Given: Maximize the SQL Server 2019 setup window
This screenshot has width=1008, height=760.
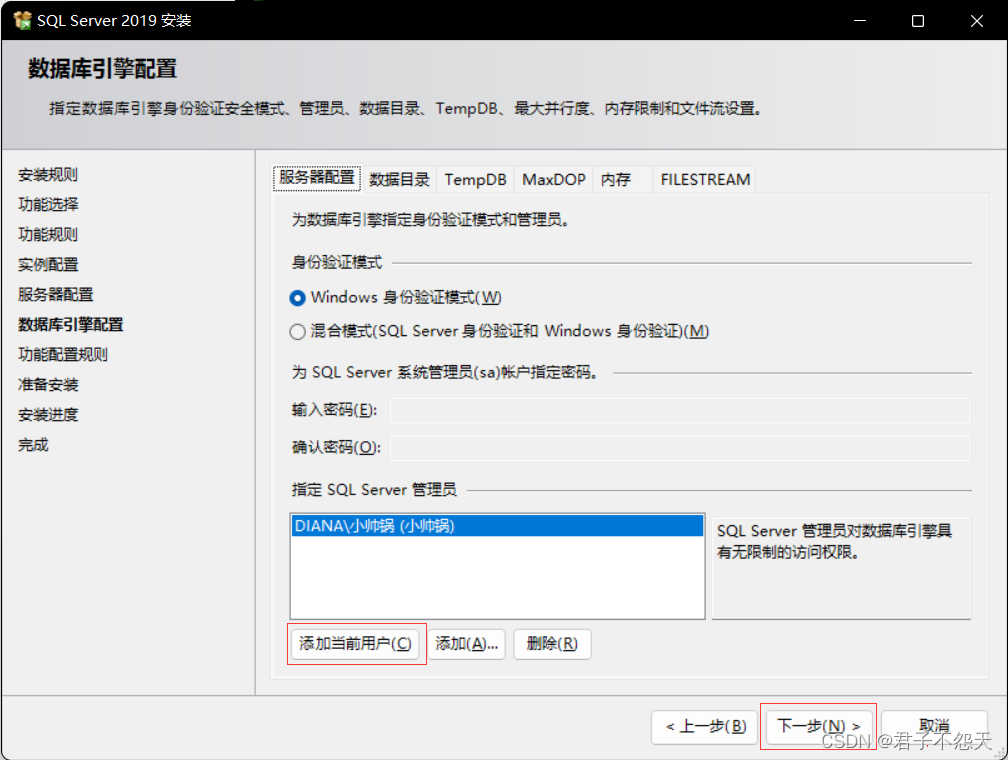Looking at the screenshot, I should coord(918,21).
